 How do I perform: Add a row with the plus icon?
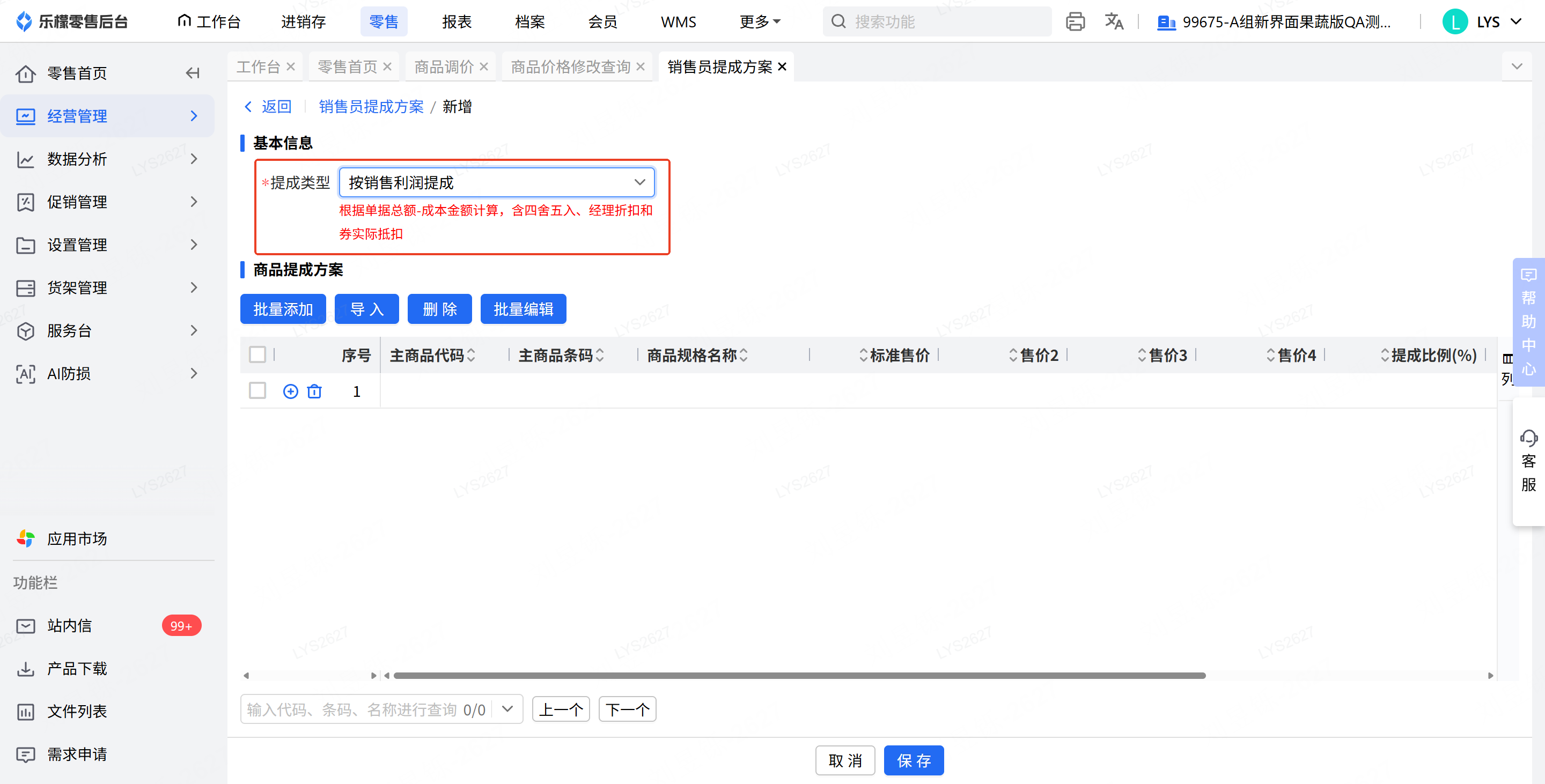pyautogui.click(x=290, y=391)
